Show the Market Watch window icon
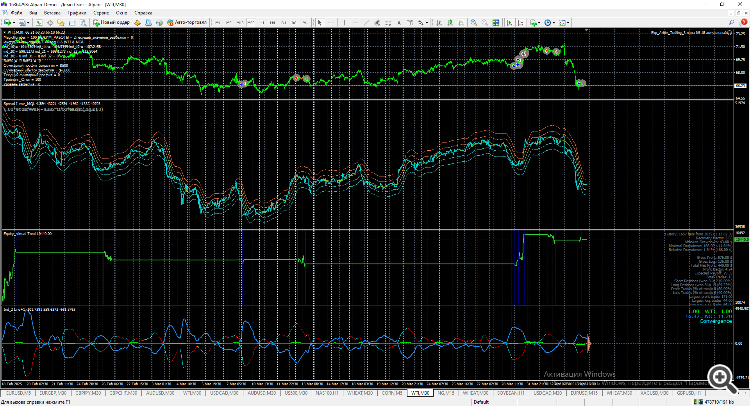Viewport: 750px width, 406px height. tap(39, 22)
